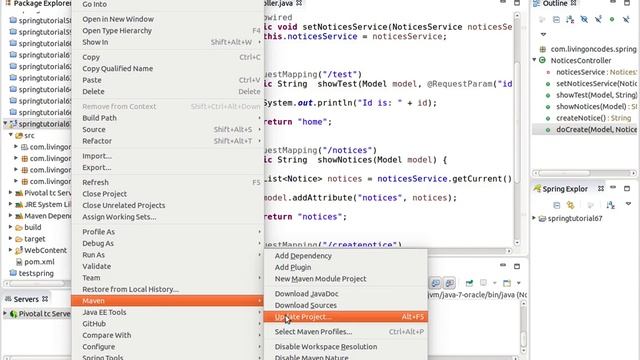Collapse the springtutorial67 project in Package Explorer
Screen dimensions: 640x360
coord(5,123)
